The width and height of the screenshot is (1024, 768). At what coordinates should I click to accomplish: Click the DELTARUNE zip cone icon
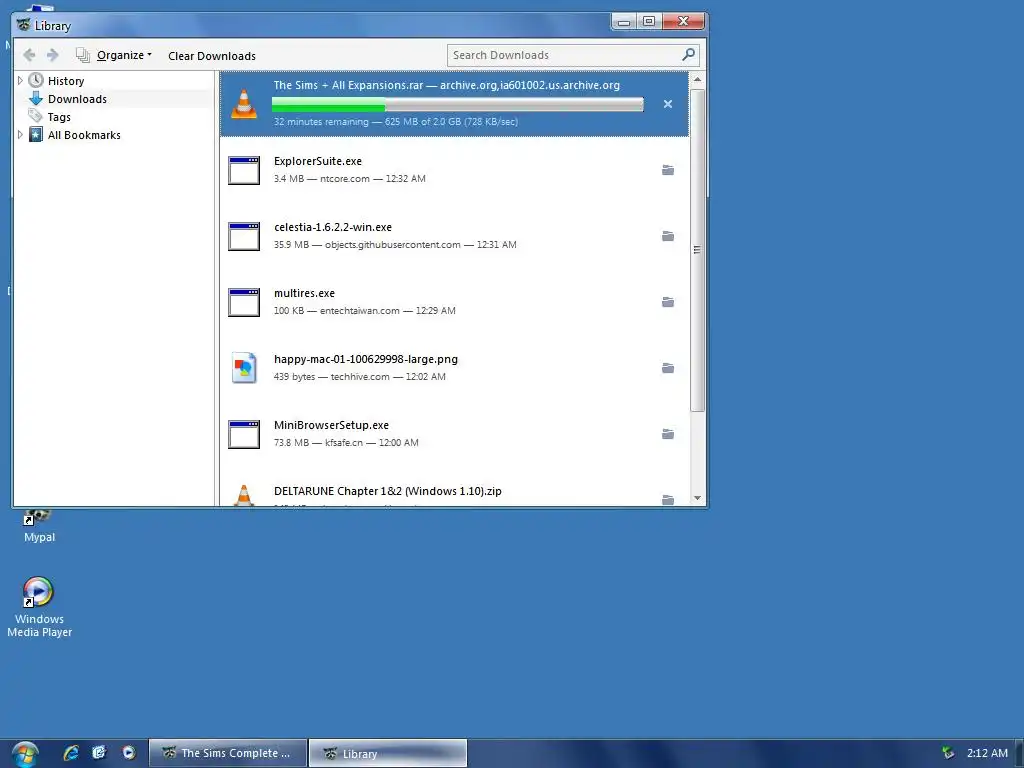coord(244,495)
